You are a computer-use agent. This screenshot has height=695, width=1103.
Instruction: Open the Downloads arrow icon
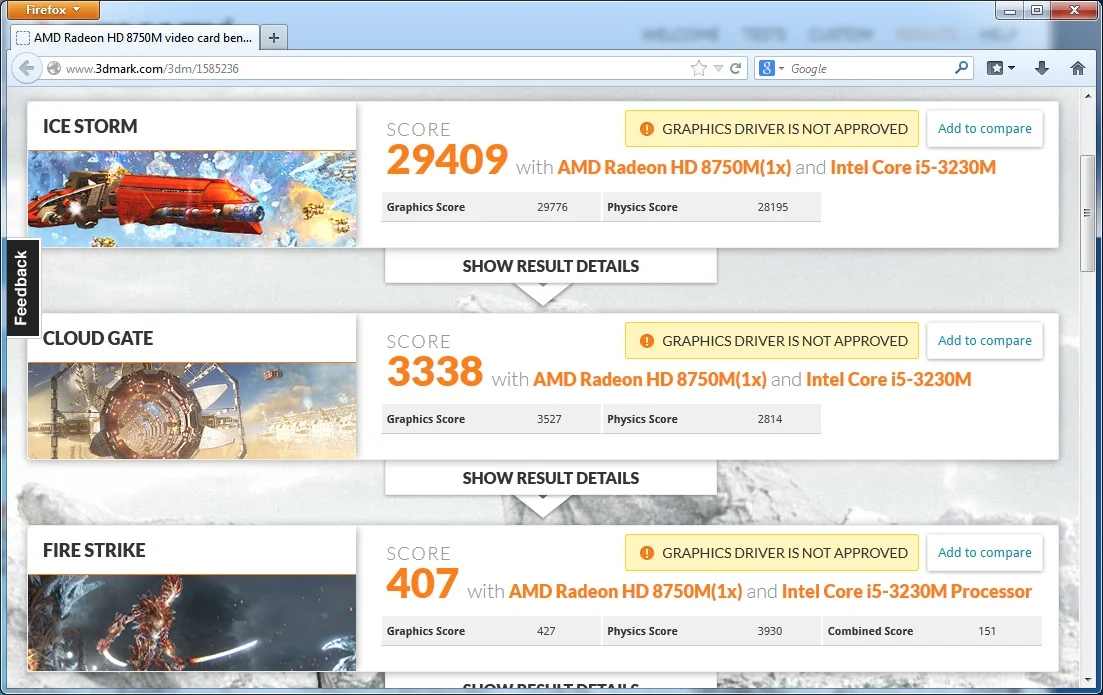click(1042, 68)
